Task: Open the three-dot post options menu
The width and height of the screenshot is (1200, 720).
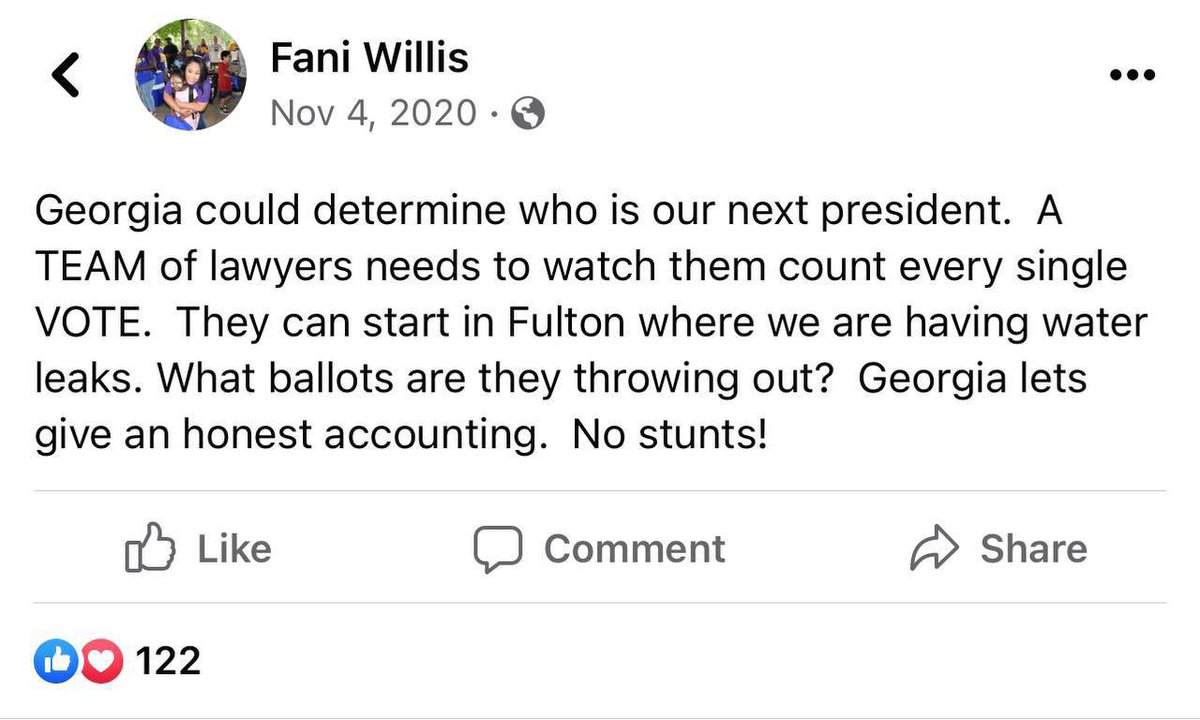Action: pyautogui.click(x=1133, y=75)
